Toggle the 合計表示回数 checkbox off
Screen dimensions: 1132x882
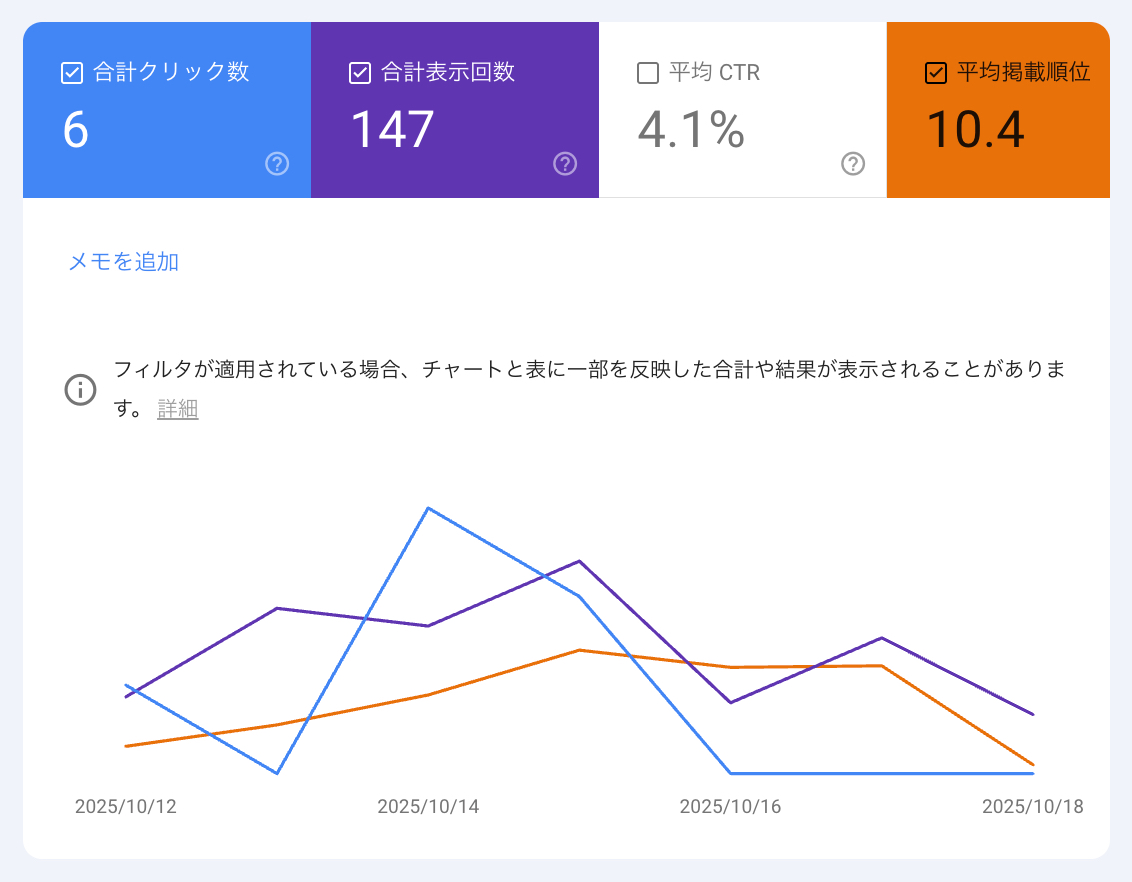pos(360,73)
